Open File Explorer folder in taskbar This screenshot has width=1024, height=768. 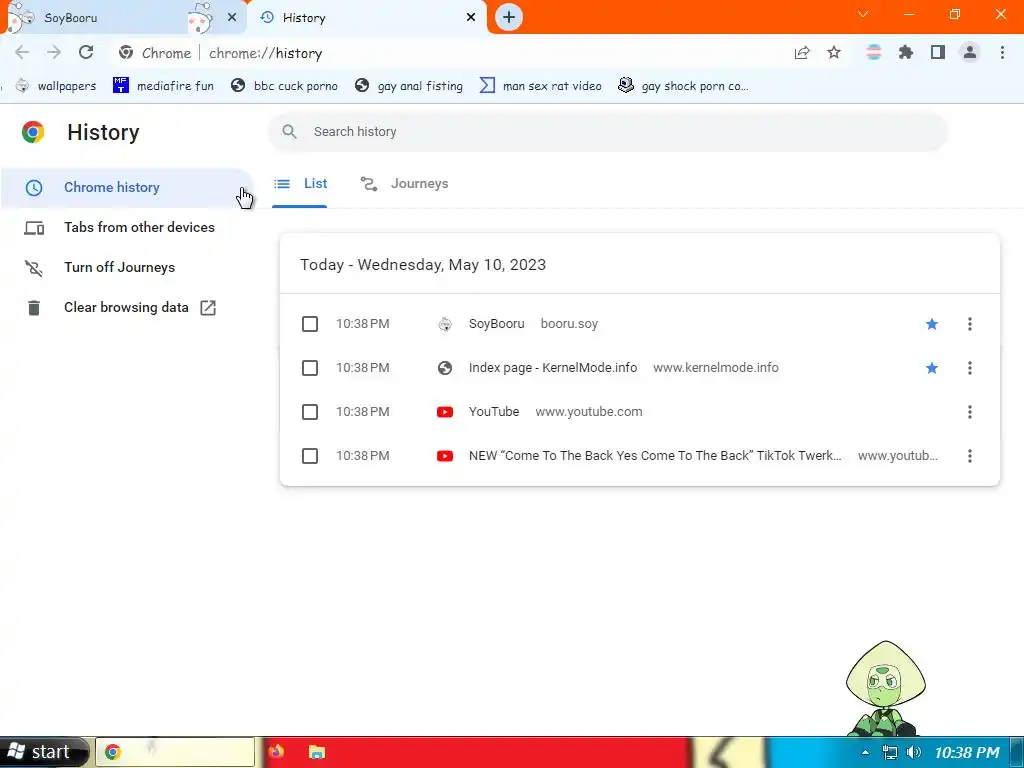[317, 752]
